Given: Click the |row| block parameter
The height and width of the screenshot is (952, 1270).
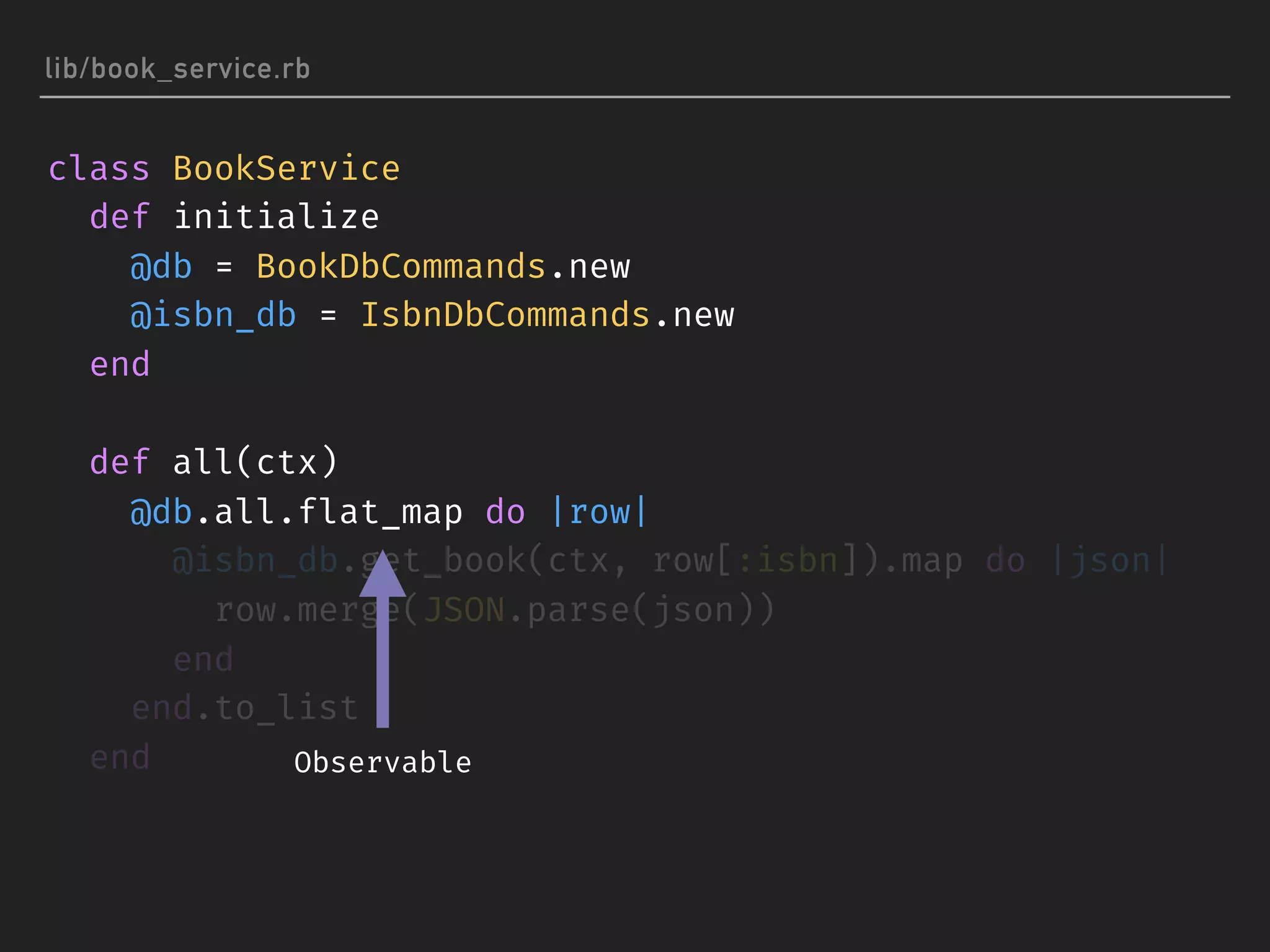Looking at the screenshot, I should tap(600, 512).
